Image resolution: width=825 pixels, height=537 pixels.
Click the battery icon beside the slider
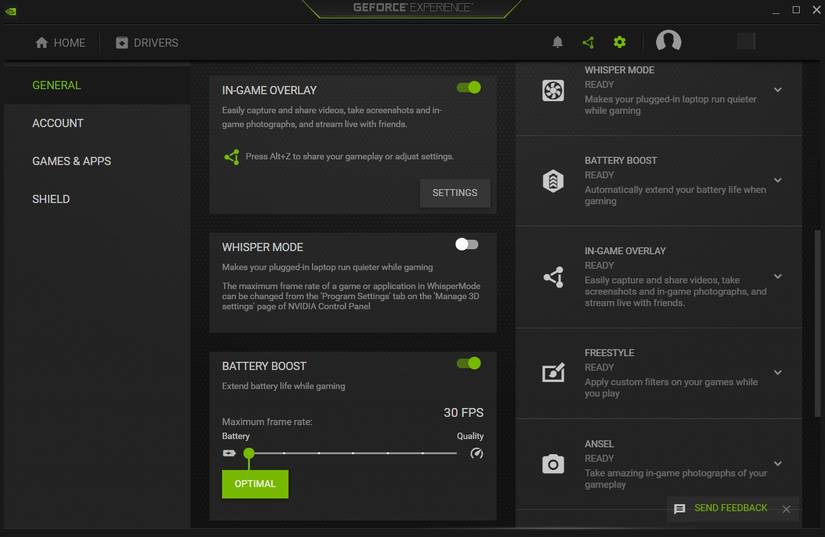(229, 453)
